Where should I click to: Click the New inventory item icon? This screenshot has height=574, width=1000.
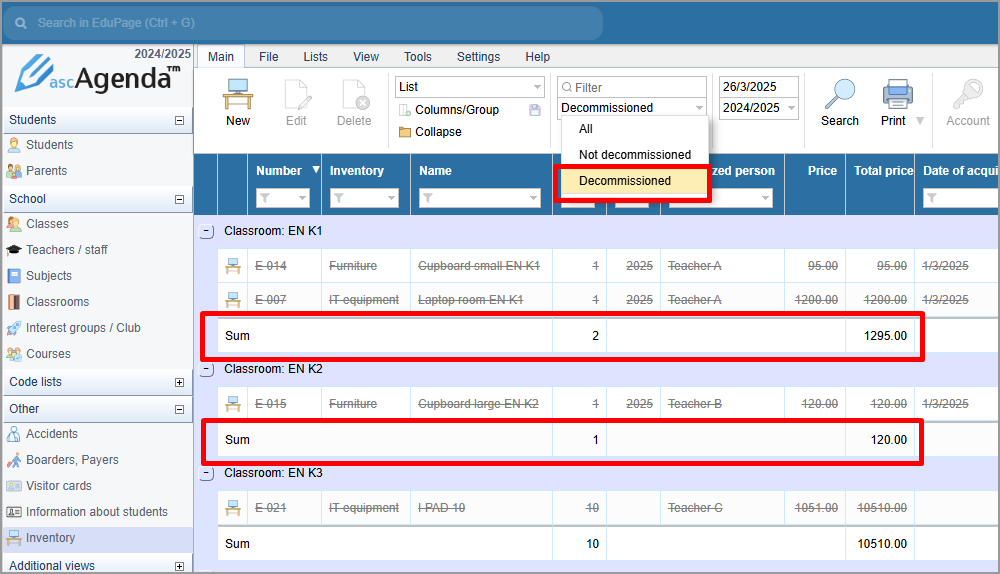238,95
